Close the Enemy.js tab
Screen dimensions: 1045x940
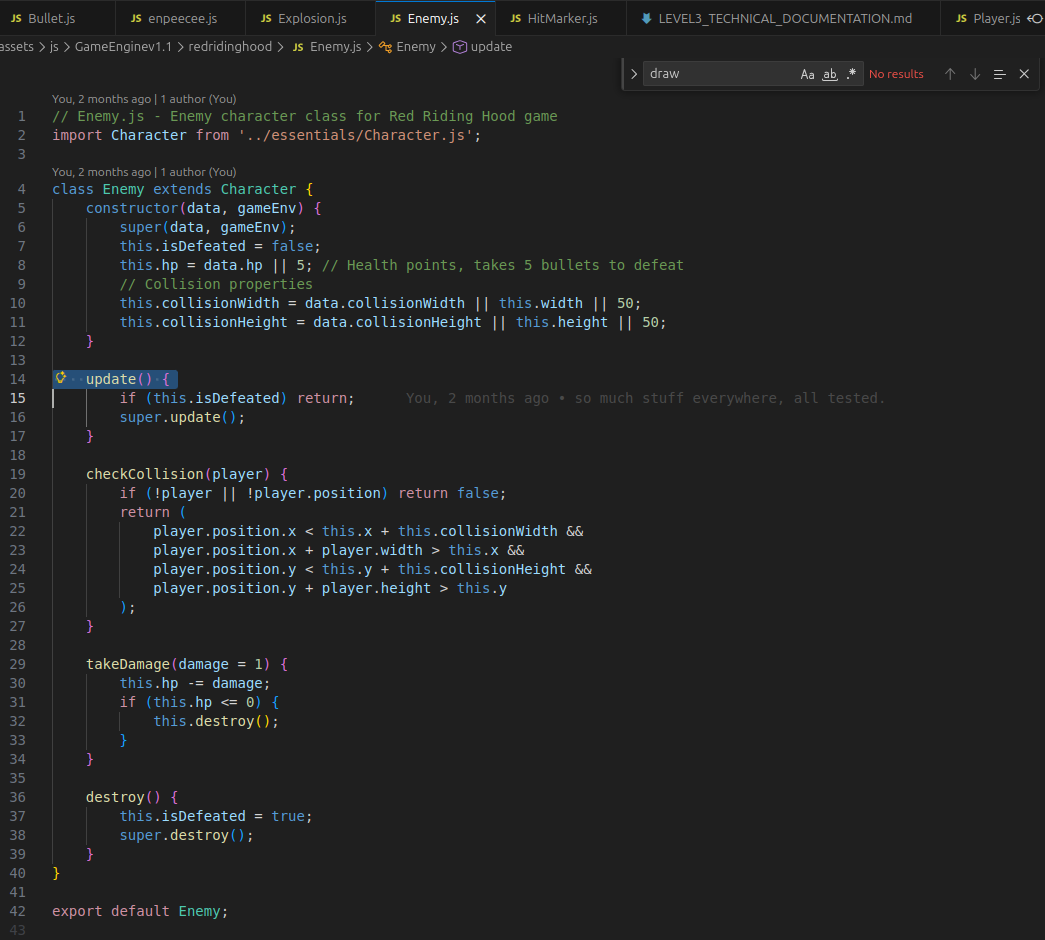click(x=481, y=19)
